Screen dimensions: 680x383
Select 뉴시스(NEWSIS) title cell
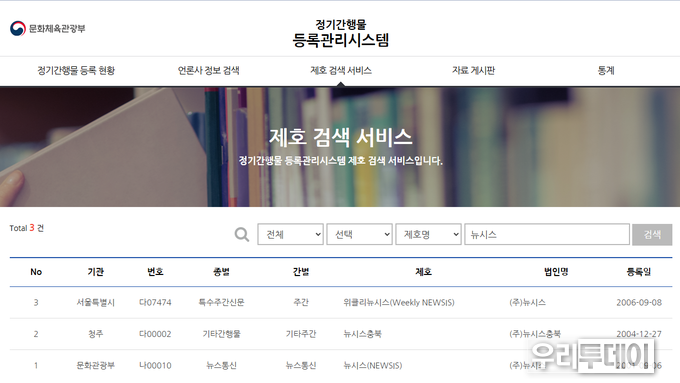click(373, 366)
